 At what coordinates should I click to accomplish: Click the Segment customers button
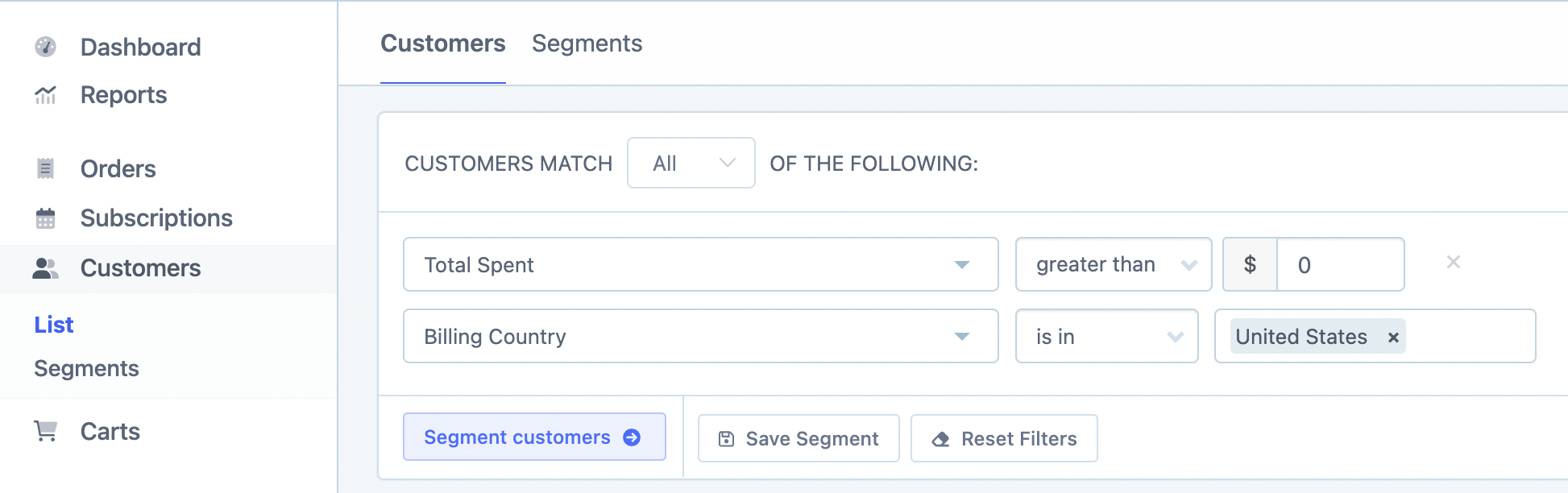534,437
